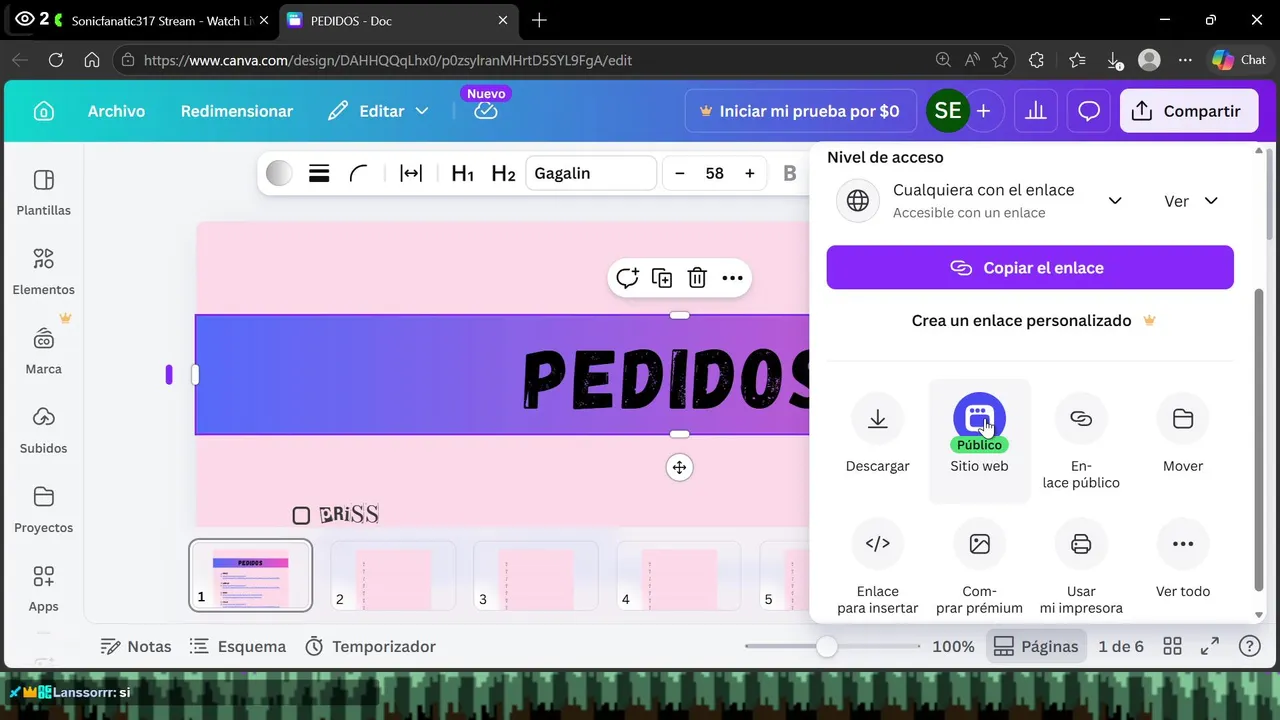The height and width of the screenshot is (720, 1280).
Task: Choose Usar mi impresora option
Action: pos(1081,566)
